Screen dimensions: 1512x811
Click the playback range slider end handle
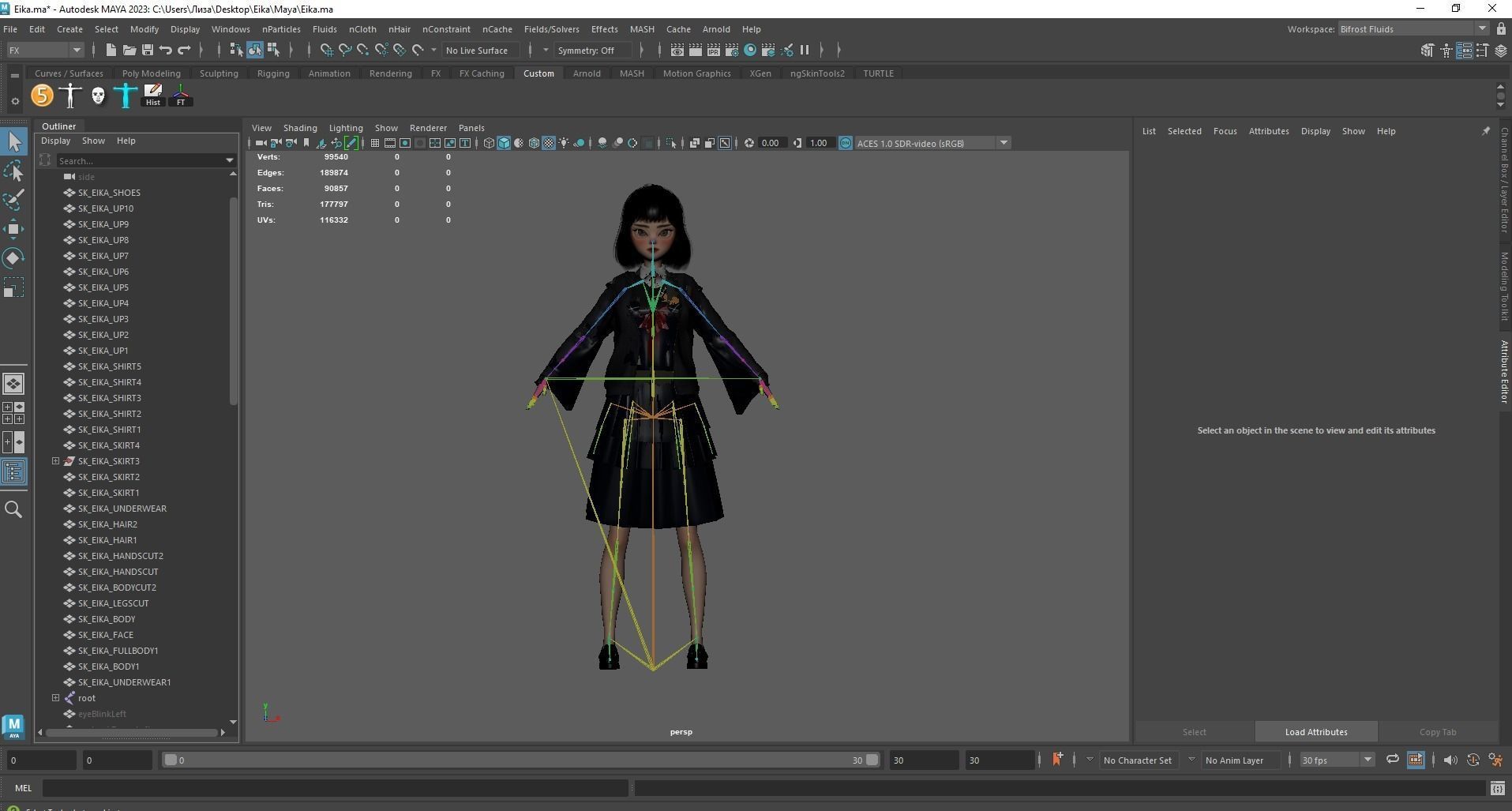pos(872,760)
